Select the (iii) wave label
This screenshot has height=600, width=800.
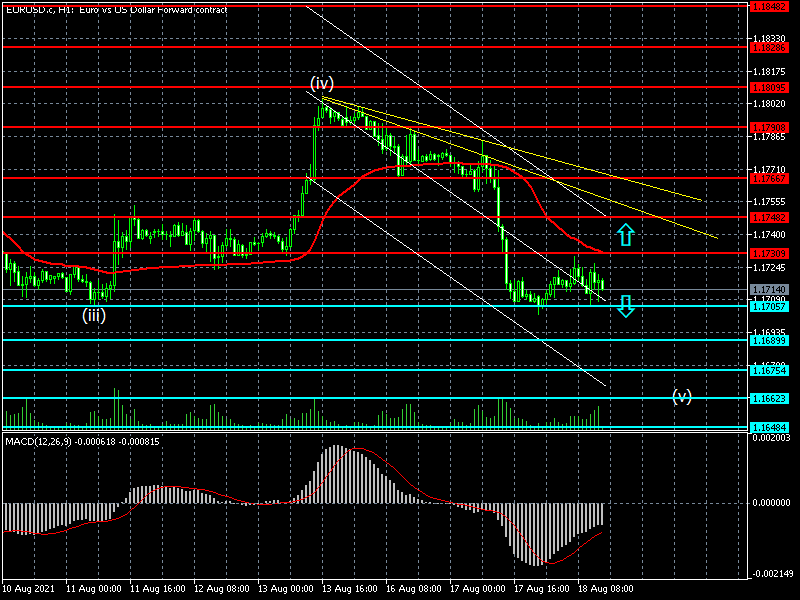coord(94,315)
